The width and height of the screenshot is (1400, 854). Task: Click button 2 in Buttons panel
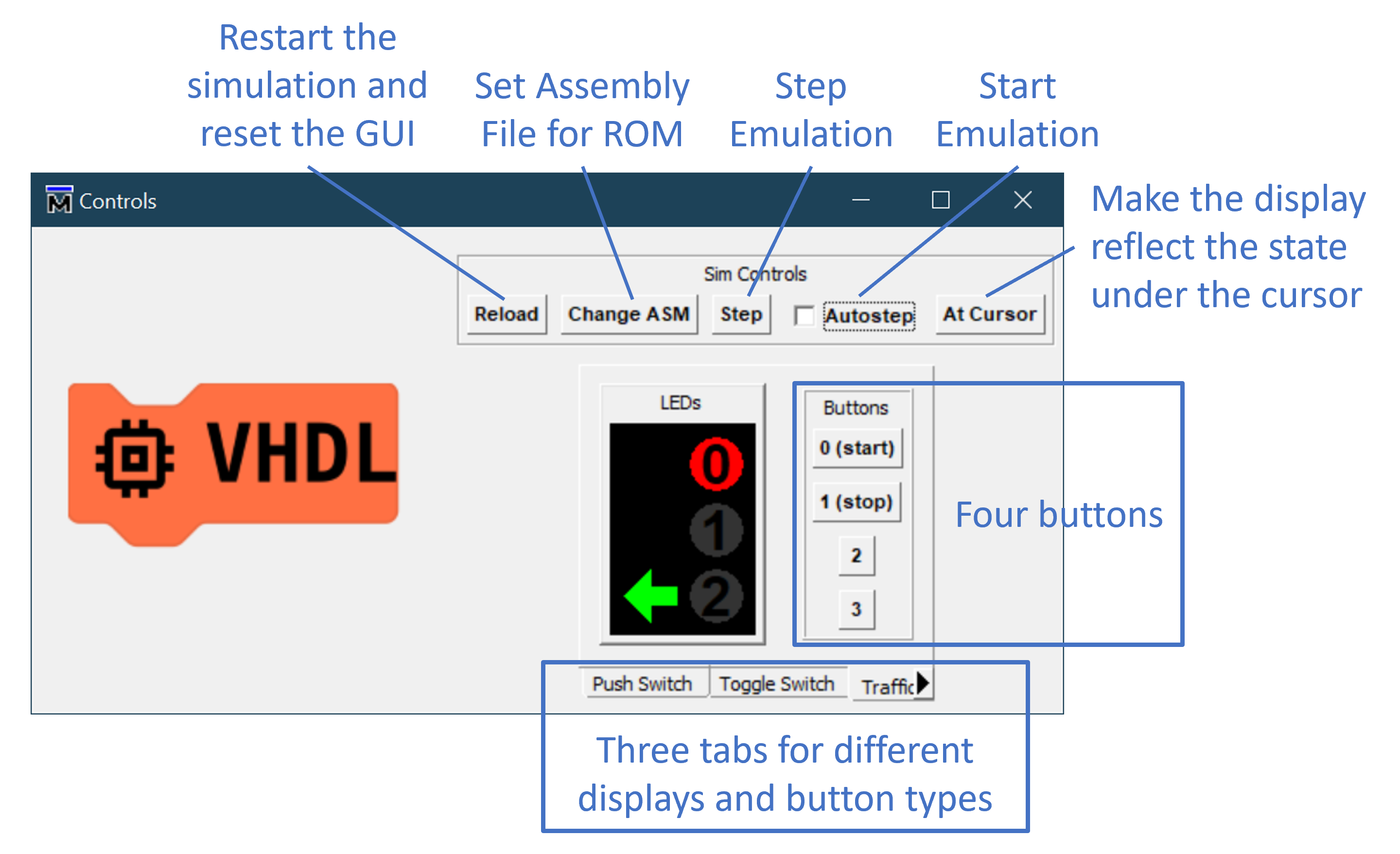(x=854, y=555)
